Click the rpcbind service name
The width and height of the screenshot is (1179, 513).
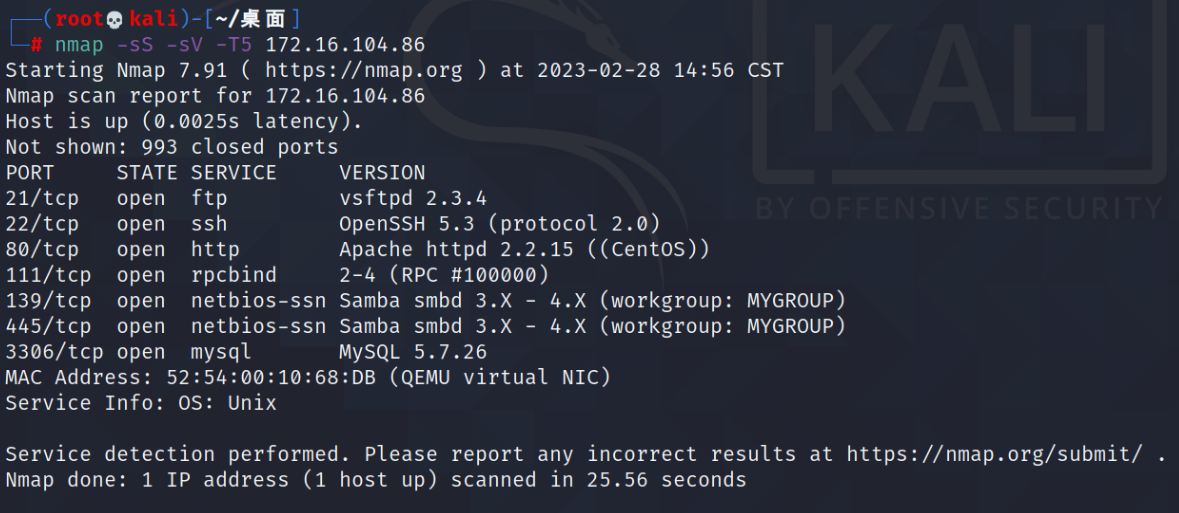pyautogui.click(x=234, y=275)
